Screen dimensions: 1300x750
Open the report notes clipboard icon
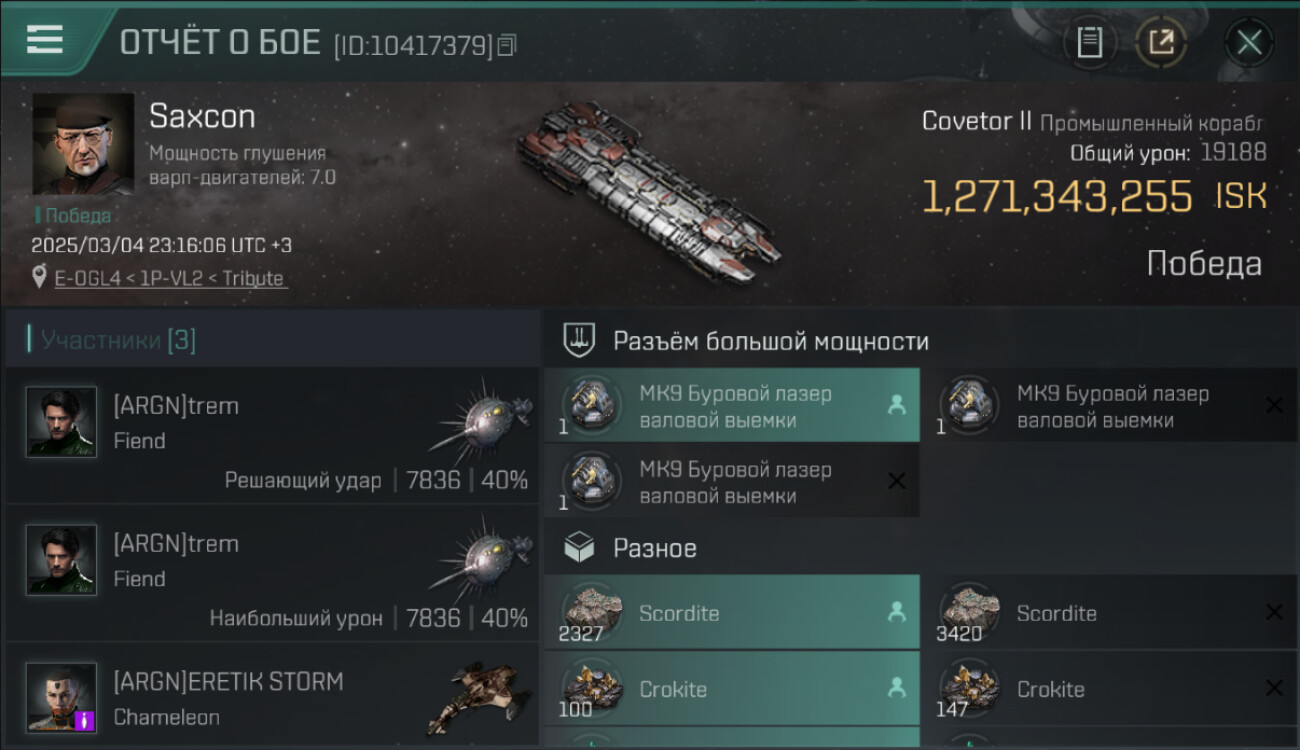coord(1089,43)
